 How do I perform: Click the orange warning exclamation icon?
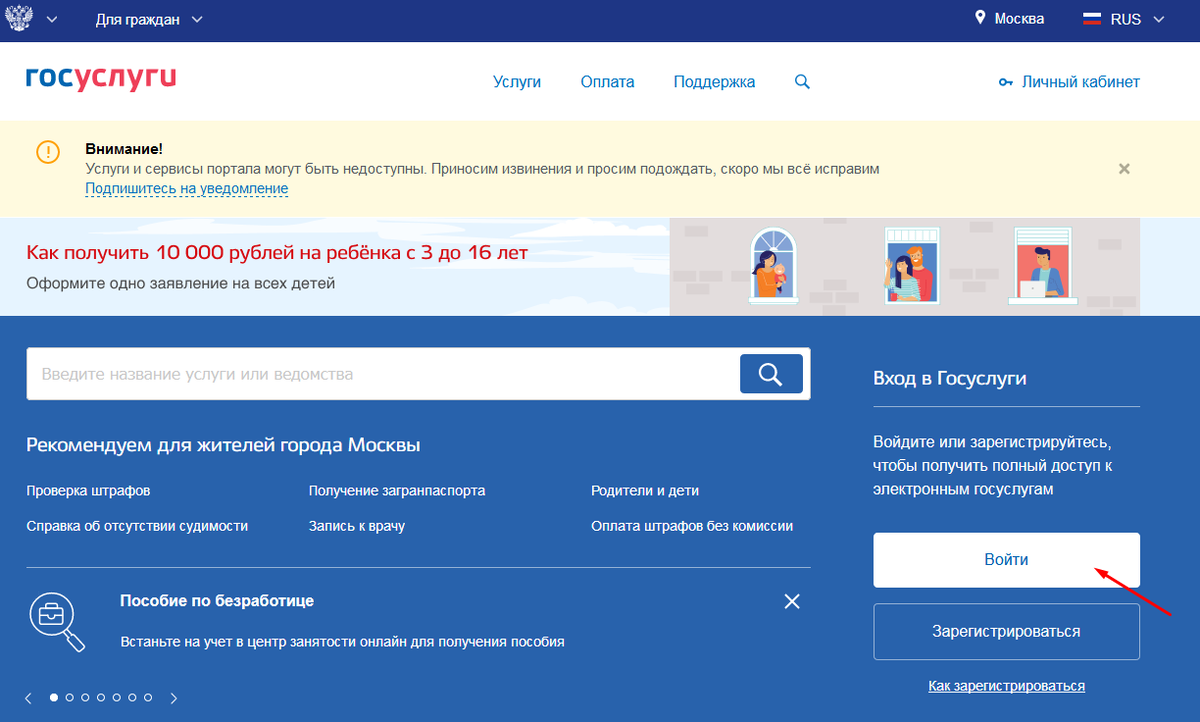pyautogui.click(x=48, y=152)
